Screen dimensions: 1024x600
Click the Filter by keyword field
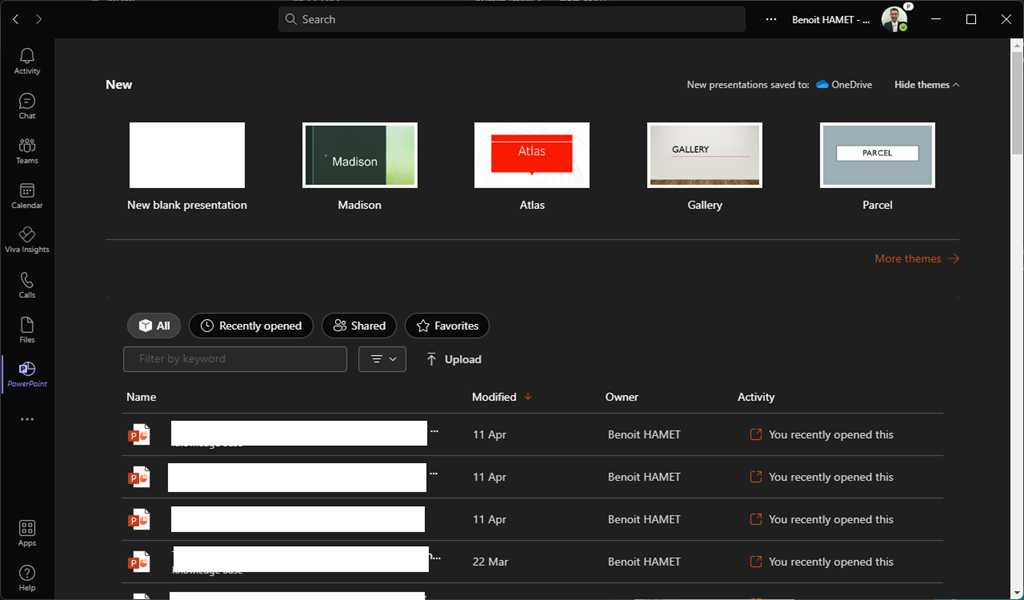point(235,359)
